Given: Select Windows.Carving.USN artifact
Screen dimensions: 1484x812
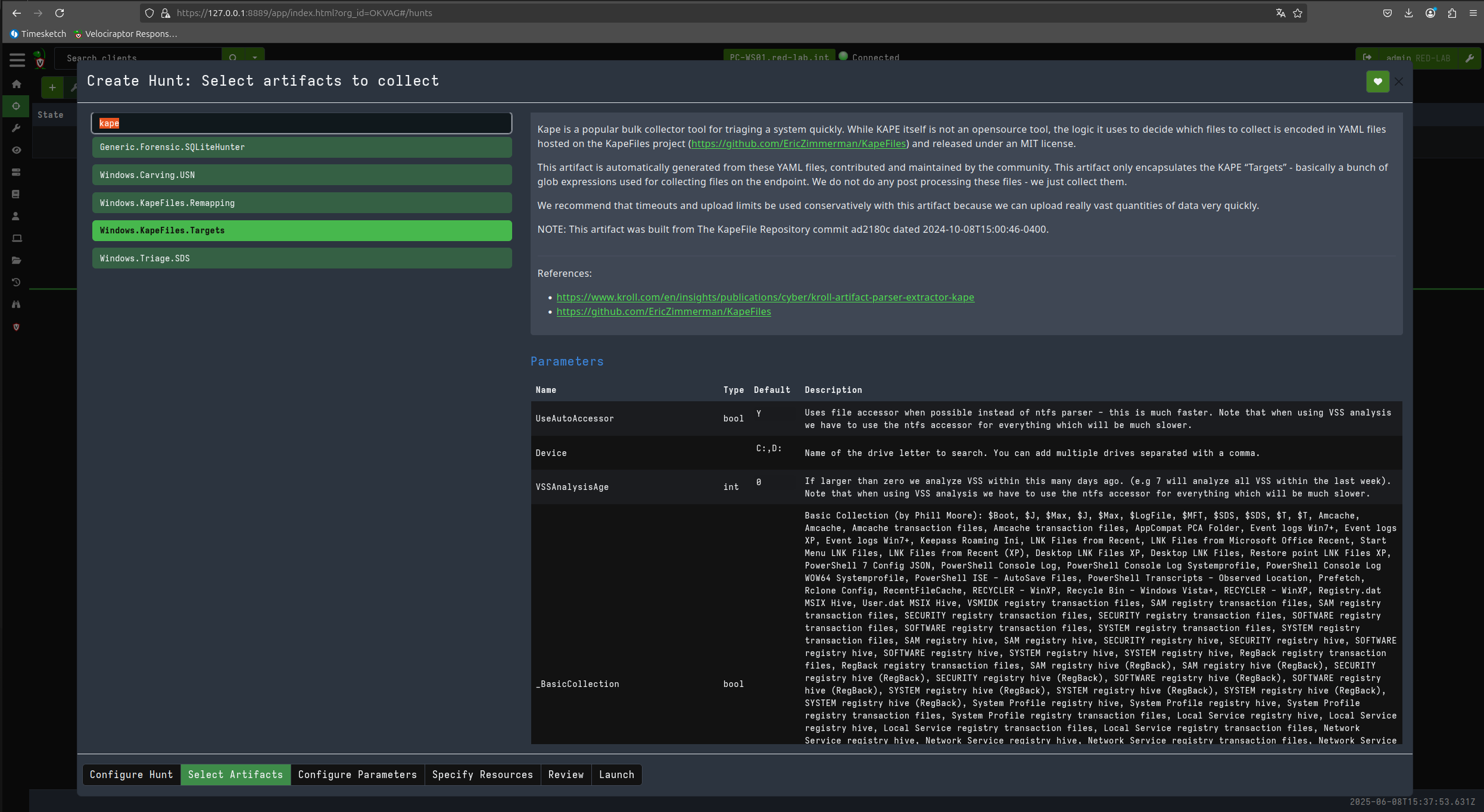Looking at the screenshot, I should click(302, 175).
